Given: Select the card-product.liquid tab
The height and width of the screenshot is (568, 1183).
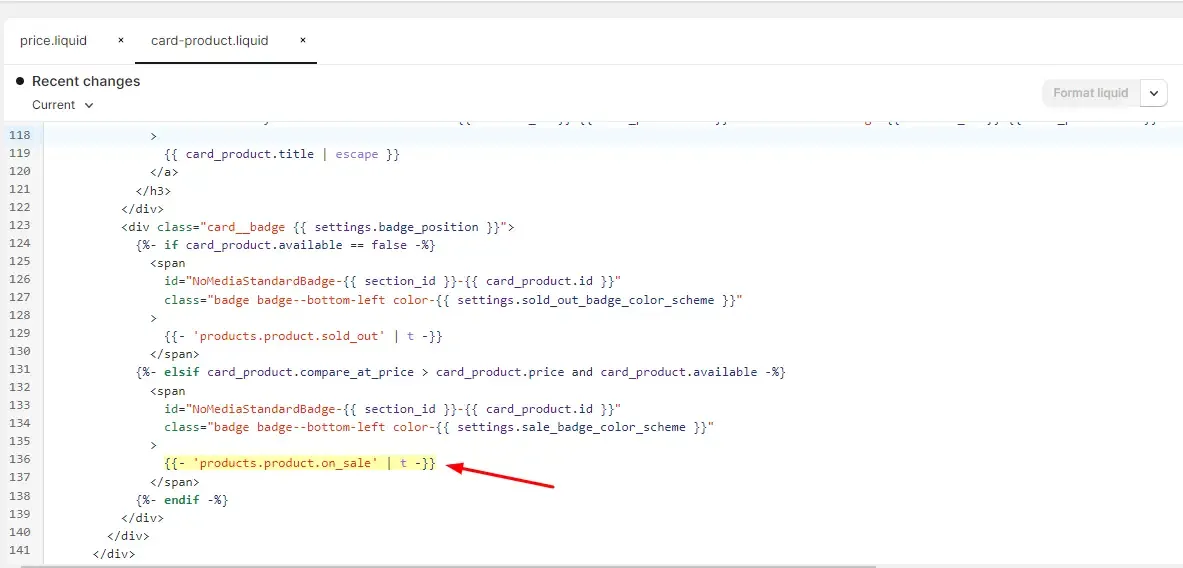Looking at the screenshot, I should click(x=210, y=41).
